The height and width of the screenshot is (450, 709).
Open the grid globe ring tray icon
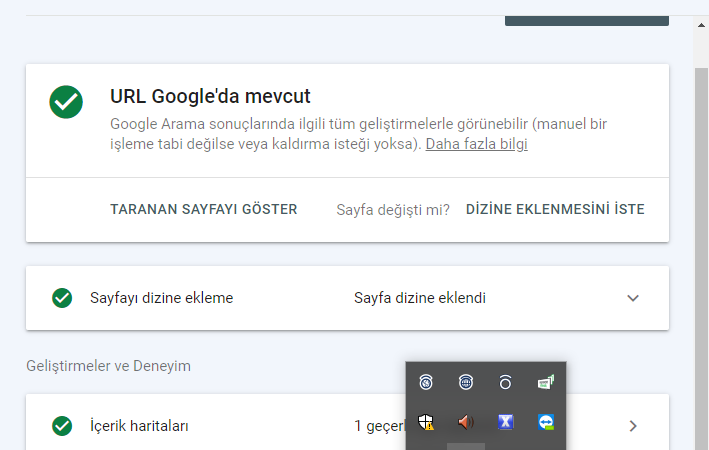[466, 383]
